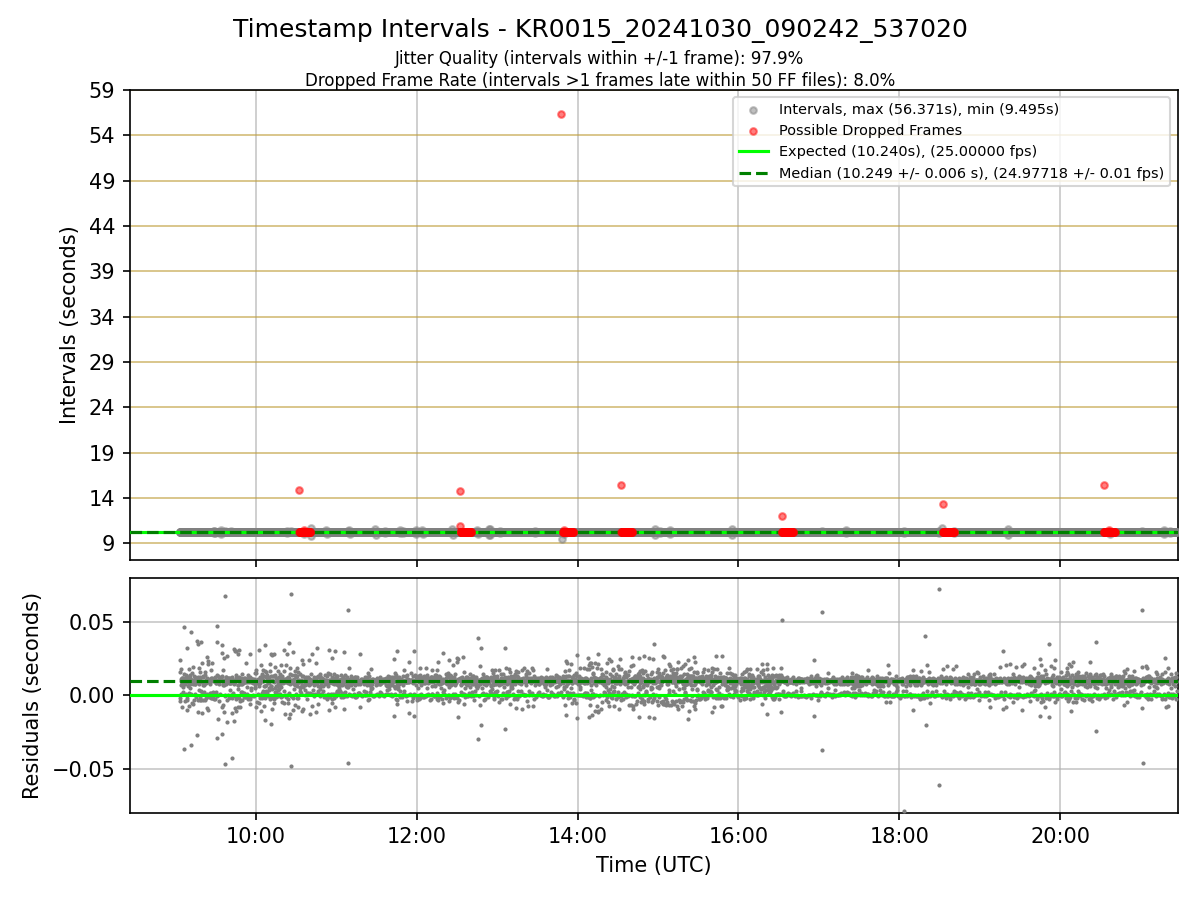
Task: Click the red dropped-frame point above 18:30
Action: pyautogui.click(x=943, y=504)
